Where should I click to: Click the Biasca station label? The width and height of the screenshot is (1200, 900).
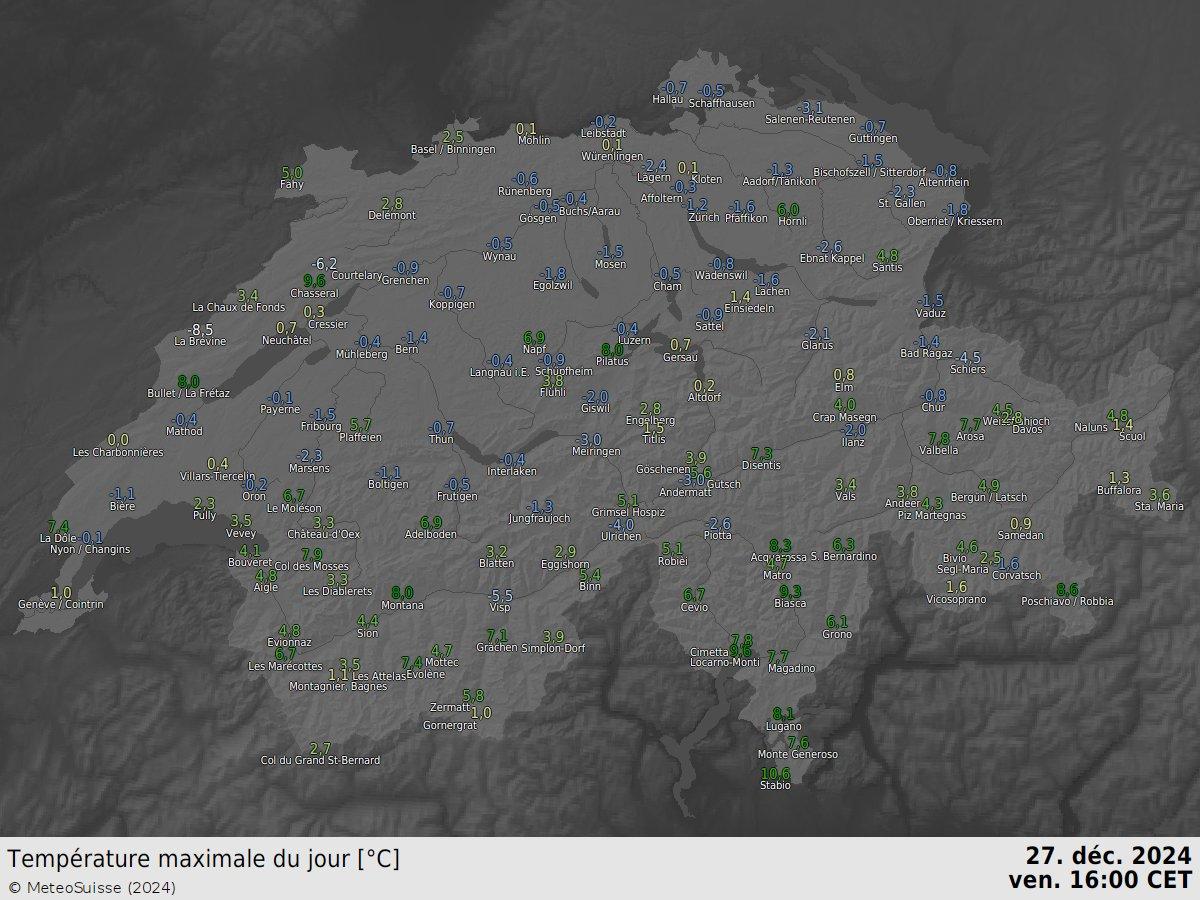coord(790,603)
